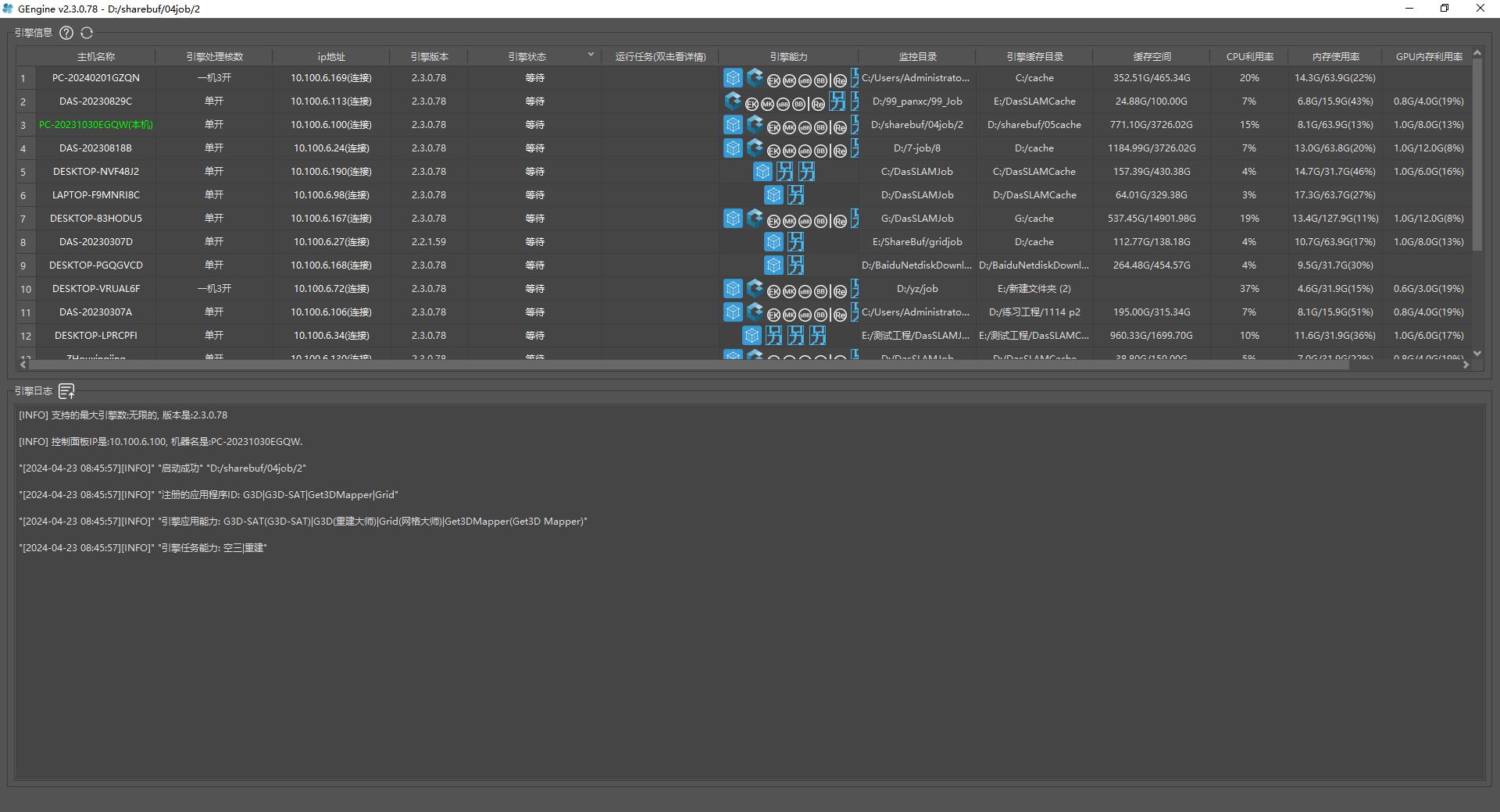Screen dimensions: 1500x812
Task: Click Re icon in DESKTOP-83HODU5 row
Action: click(x=840, y=221)
